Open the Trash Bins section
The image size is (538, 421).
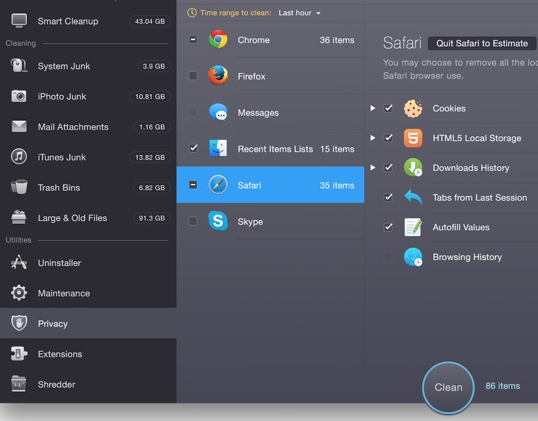coord(88,187)
